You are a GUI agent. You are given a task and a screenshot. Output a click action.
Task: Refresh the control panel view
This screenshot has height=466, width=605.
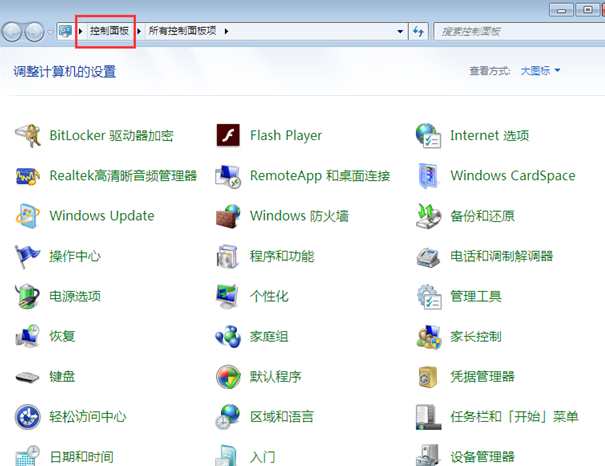(x=418, y=31)
